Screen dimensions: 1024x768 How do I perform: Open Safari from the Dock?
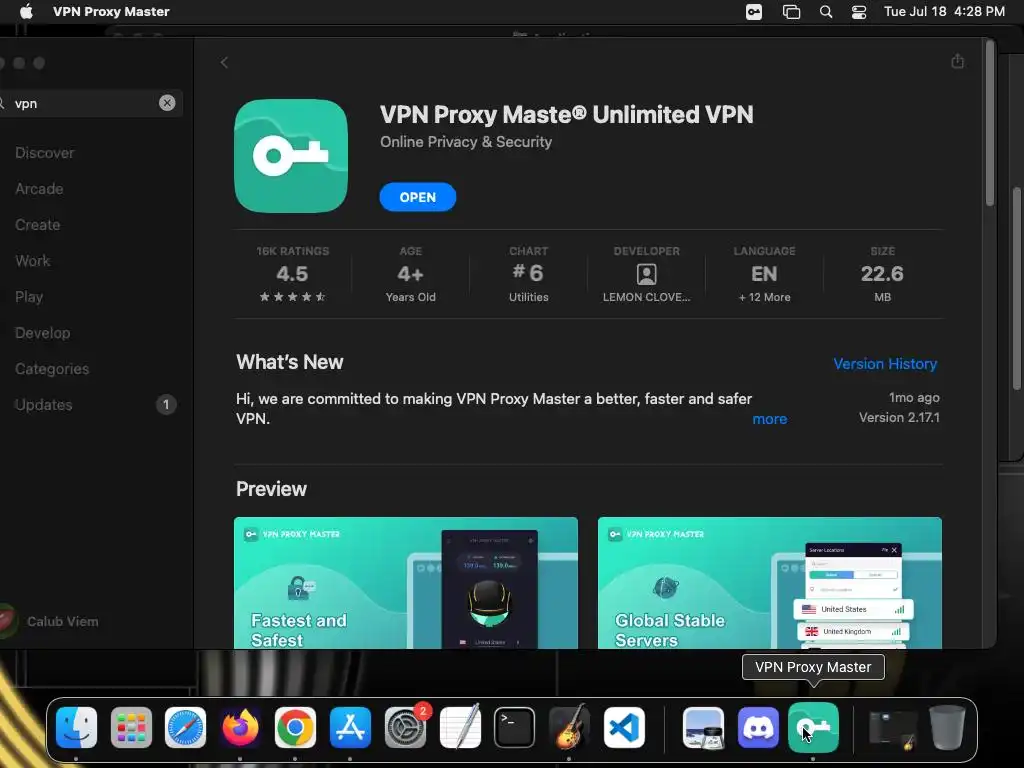185,727
